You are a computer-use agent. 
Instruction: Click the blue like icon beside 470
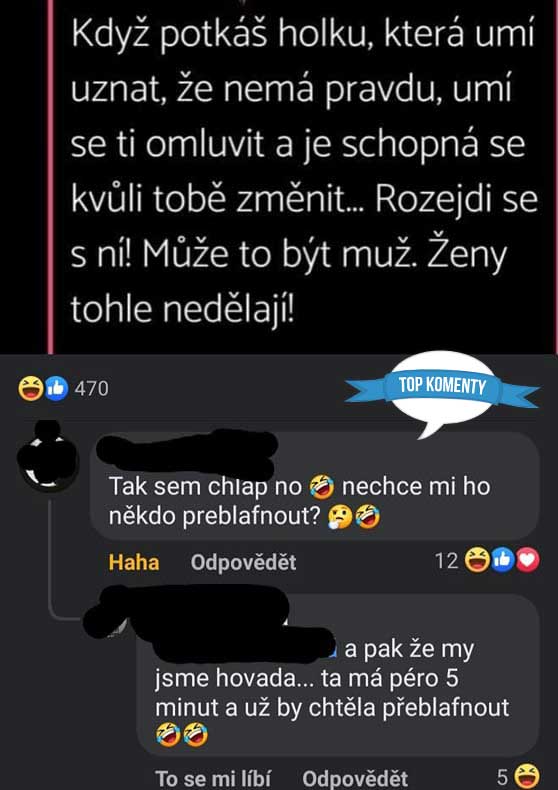point(57,388)
